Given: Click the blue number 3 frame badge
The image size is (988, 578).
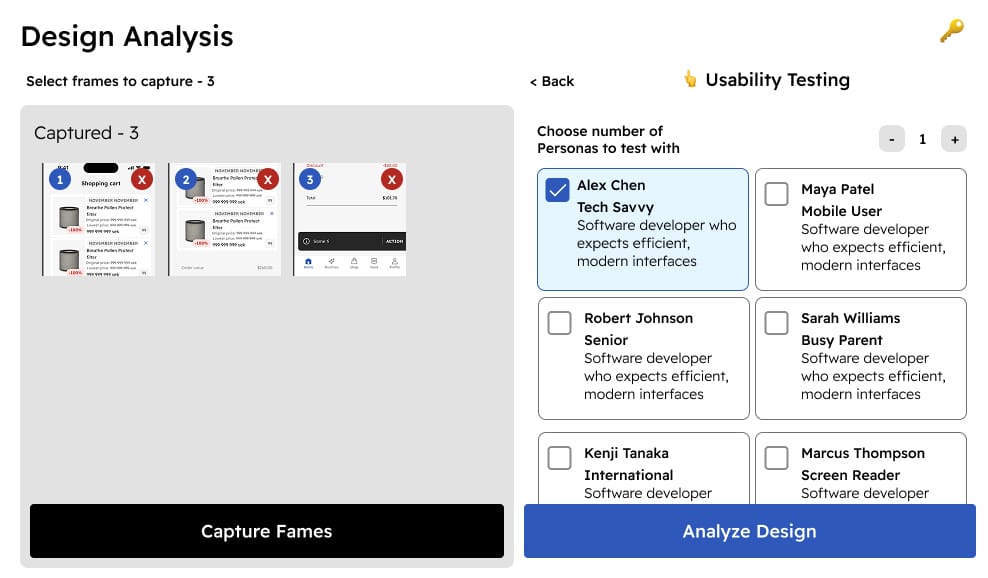Looking at the screenshot, I should (x=310, y=180).
